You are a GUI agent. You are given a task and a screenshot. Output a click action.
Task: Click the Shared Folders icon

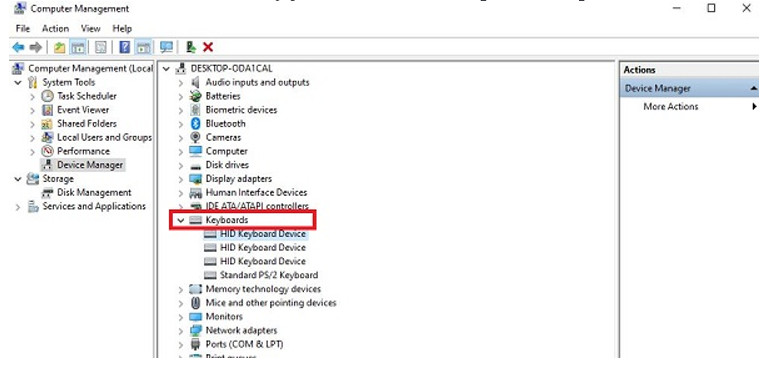tap(47, 124)
